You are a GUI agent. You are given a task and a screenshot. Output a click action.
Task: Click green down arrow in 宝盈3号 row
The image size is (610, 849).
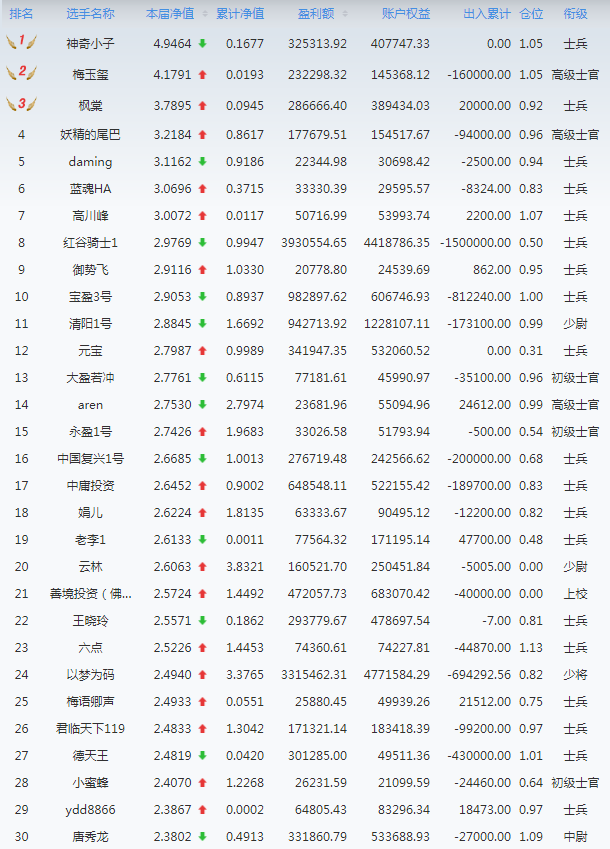tap(202, 296)
